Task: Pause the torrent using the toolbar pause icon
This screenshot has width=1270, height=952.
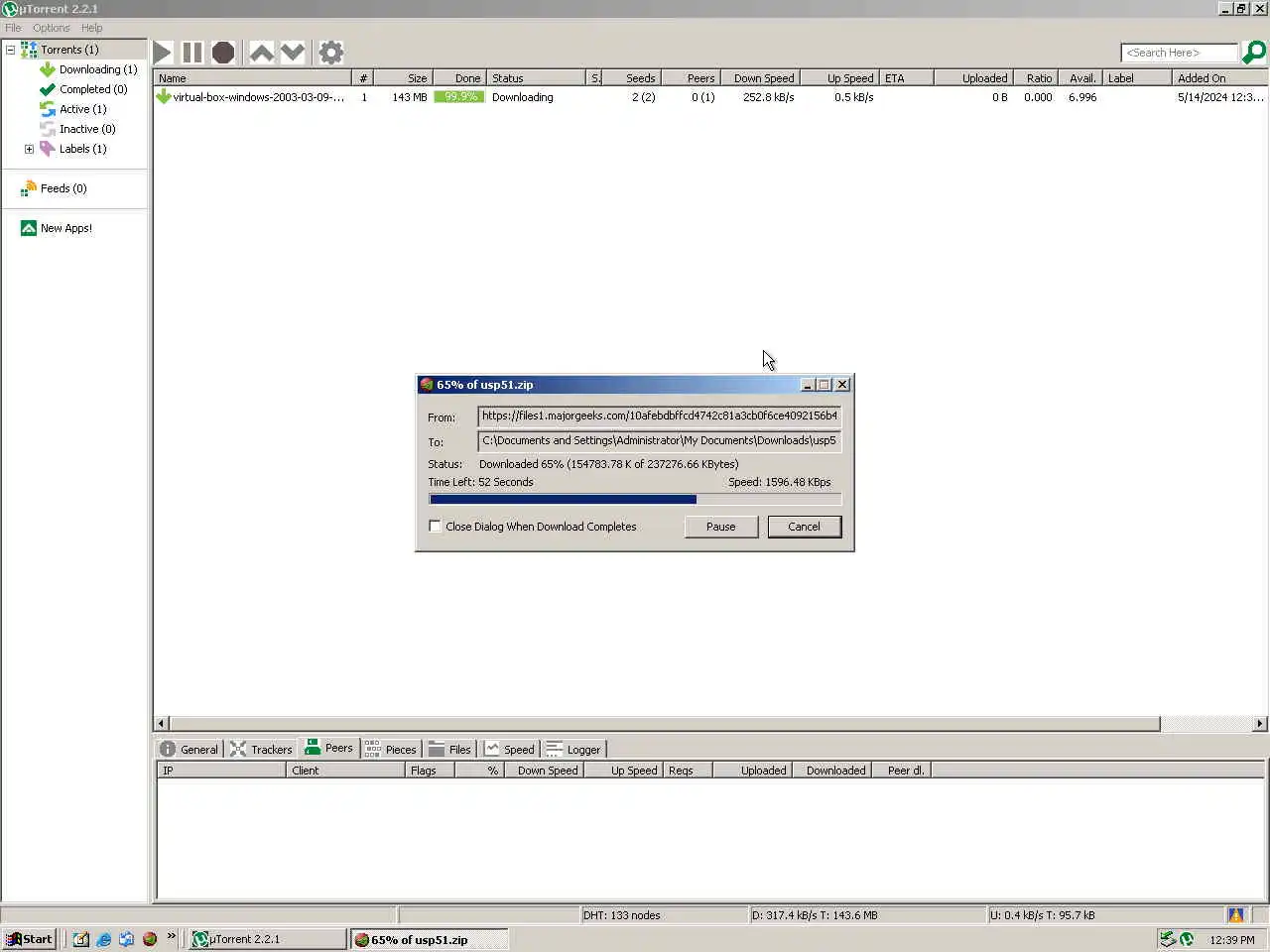Action: [192, 53]
